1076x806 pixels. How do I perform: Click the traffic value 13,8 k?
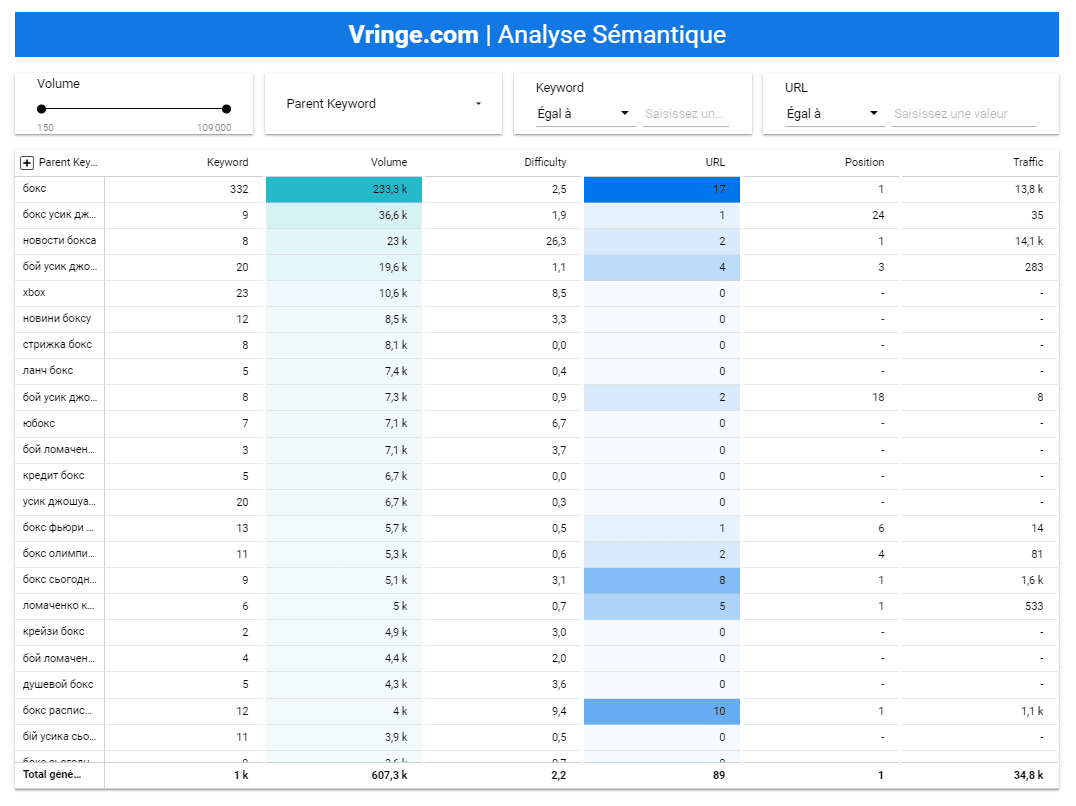pos(1029,189)
